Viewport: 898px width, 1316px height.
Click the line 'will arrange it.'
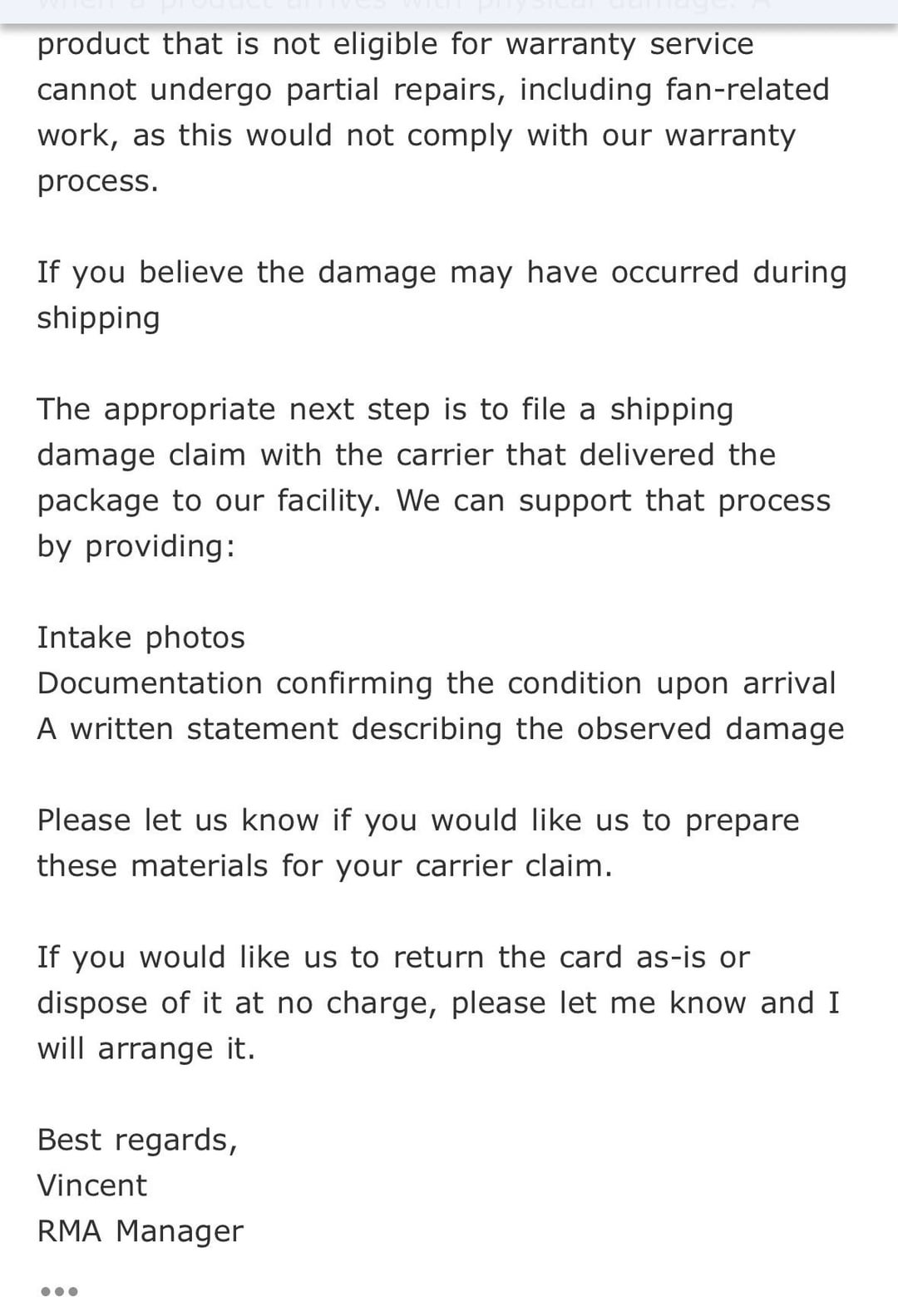point(146,1049)
